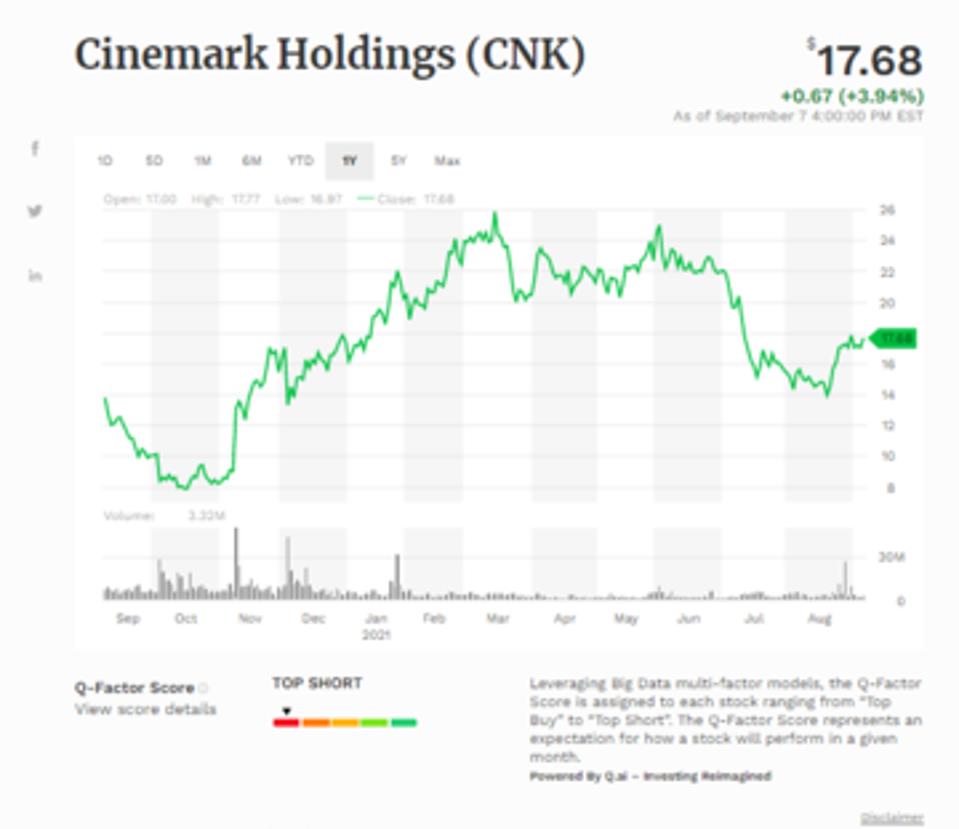Show year-to-date with YTD tab
This screenshot has width=959, height=829.
coord(300,161)
